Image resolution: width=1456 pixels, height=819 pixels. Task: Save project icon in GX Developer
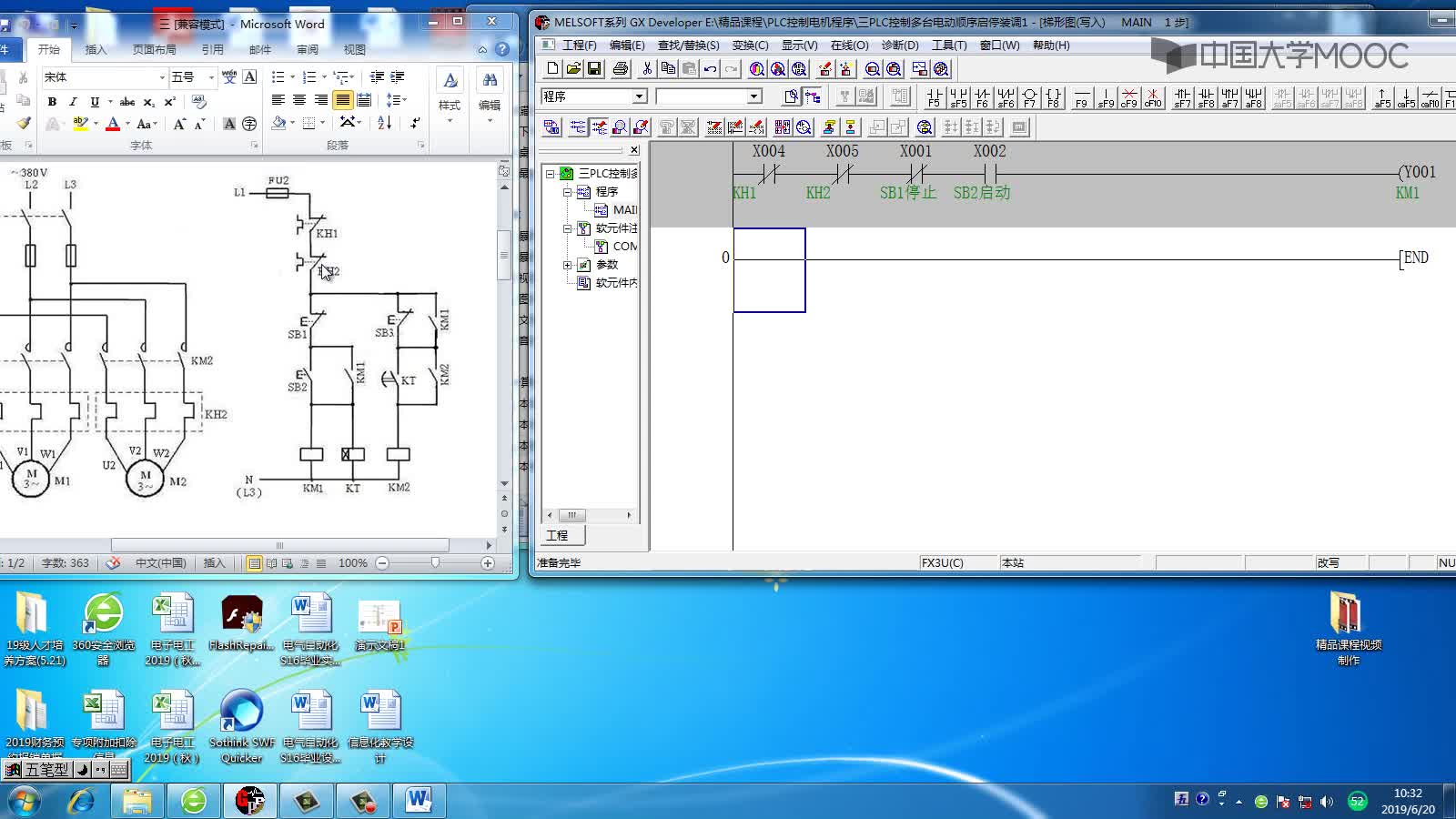pyautogui.click(x=594, y=68)
